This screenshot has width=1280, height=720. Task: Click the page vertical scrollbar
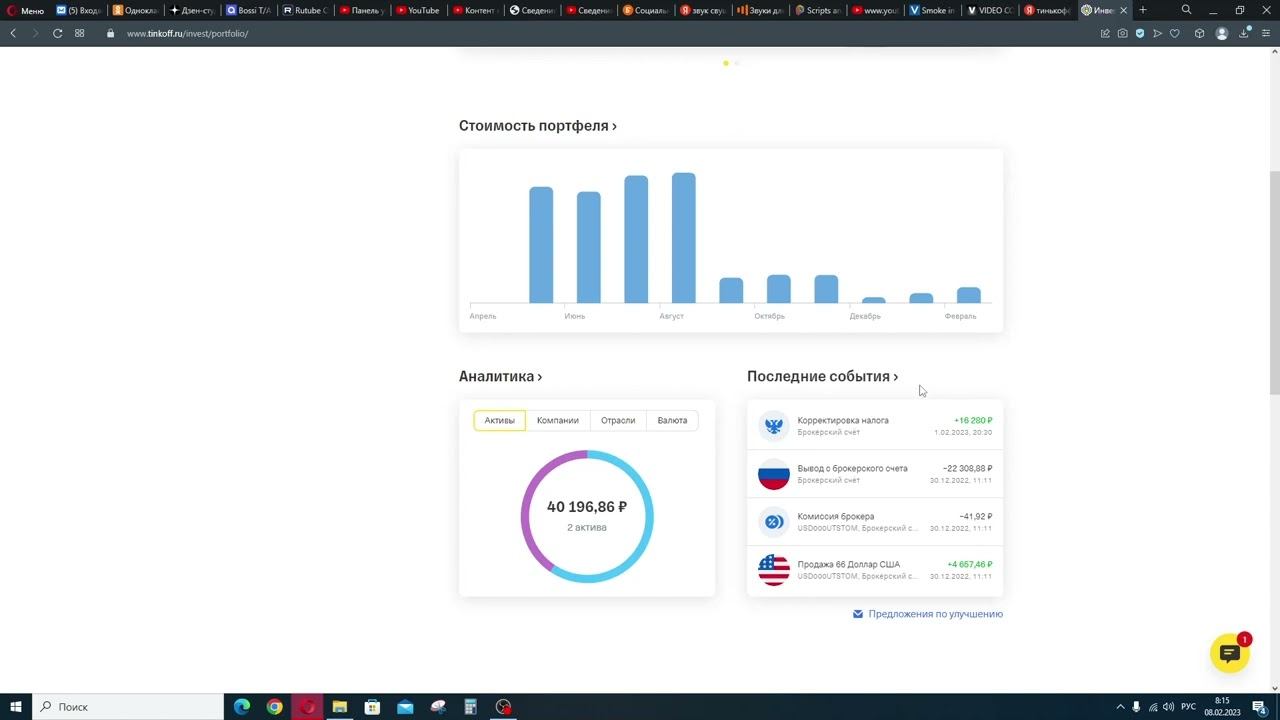(x=1274, y=283)
